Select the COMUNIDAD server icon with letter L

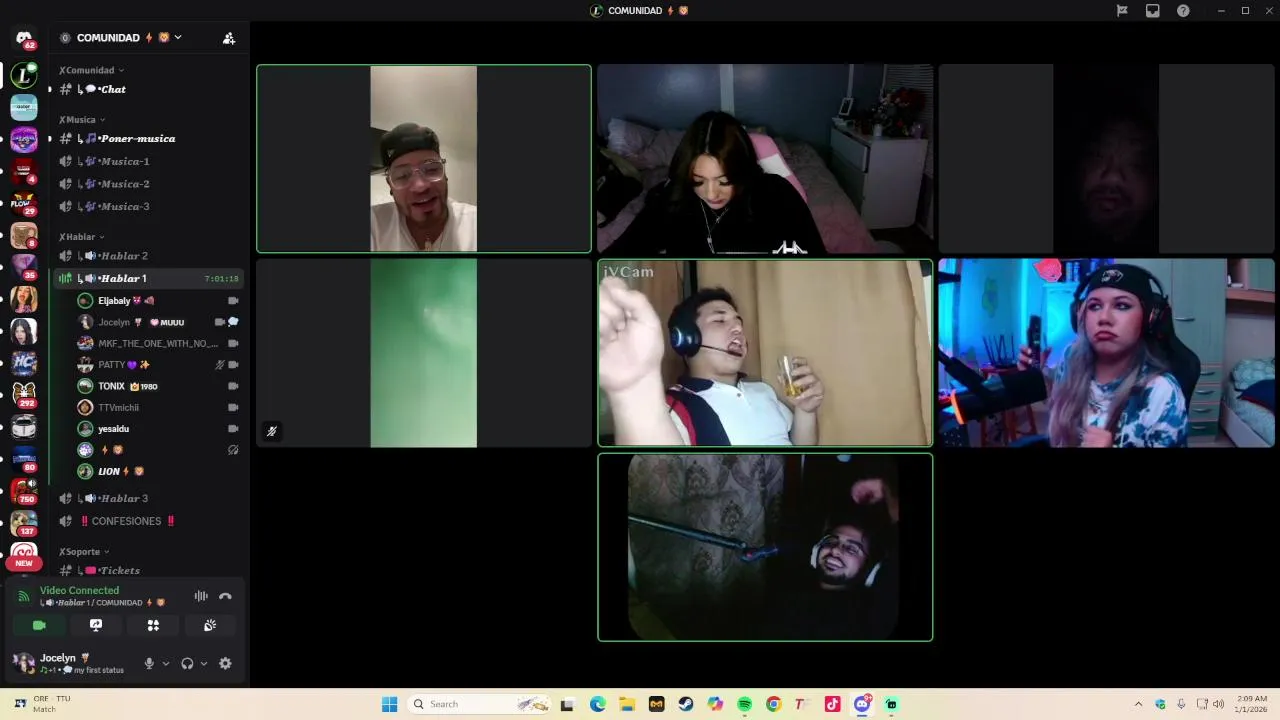pyautogui.click(x=24, y=75)
